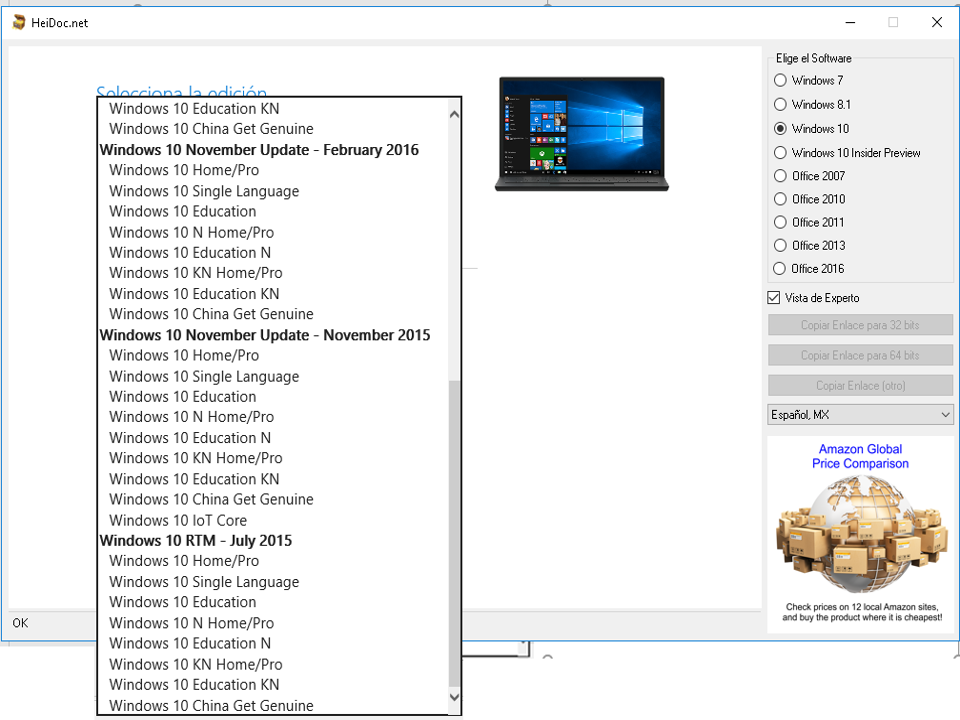The height and width of the screenshot is (720, 960).
Task: Open the Español, MX language dropdown
Action: 860,414
